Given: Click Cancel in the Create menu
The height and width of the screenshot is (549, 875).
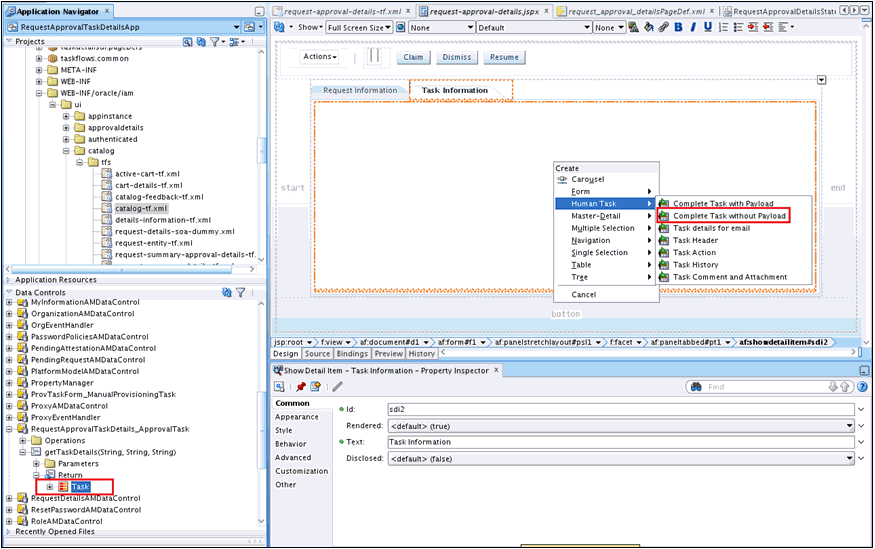Looking at the screenshot, I should pos(583,295).
